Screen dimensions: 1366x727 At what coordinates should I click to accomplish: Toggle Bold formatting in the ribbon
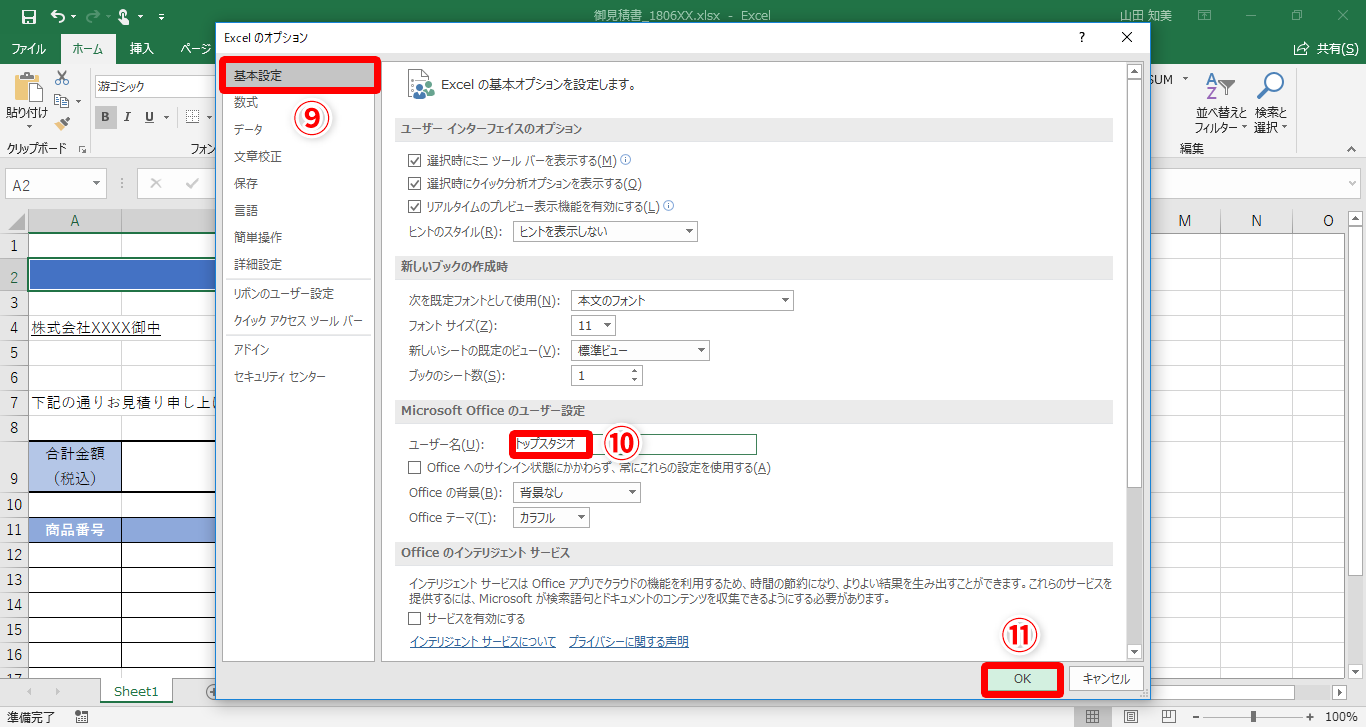pos(106,117)
